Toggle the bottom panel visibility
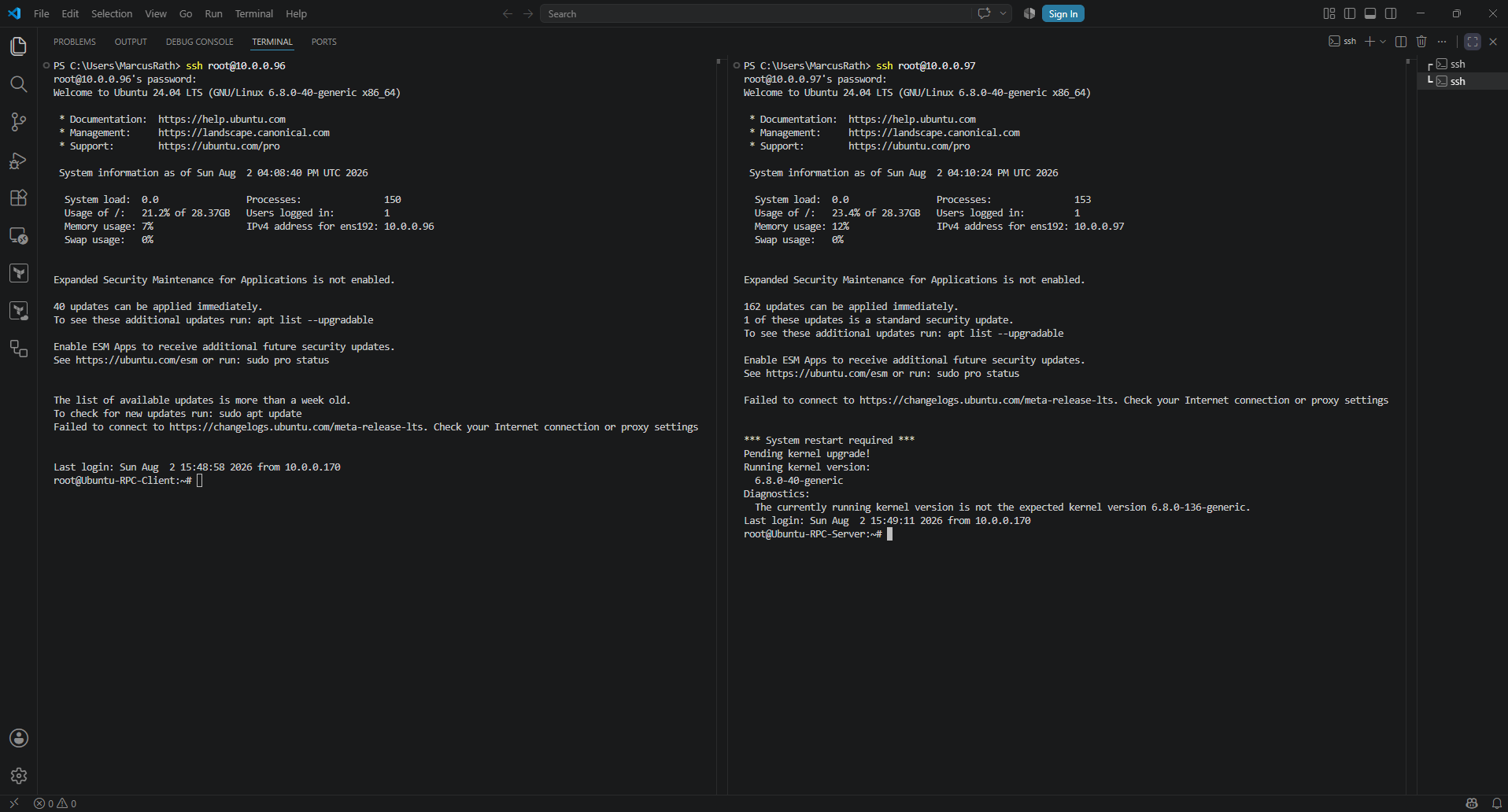 point(1370,13)
